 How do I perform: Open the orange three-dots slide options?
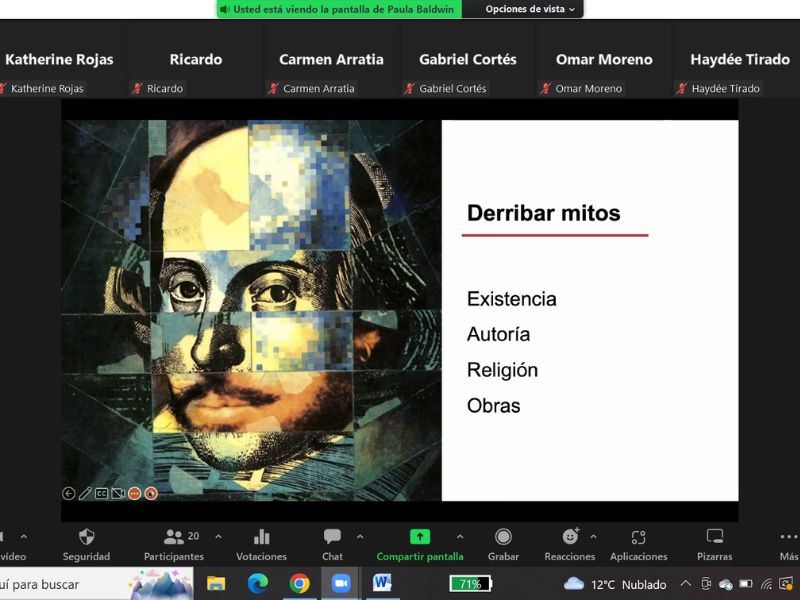(x=134, y=493)
